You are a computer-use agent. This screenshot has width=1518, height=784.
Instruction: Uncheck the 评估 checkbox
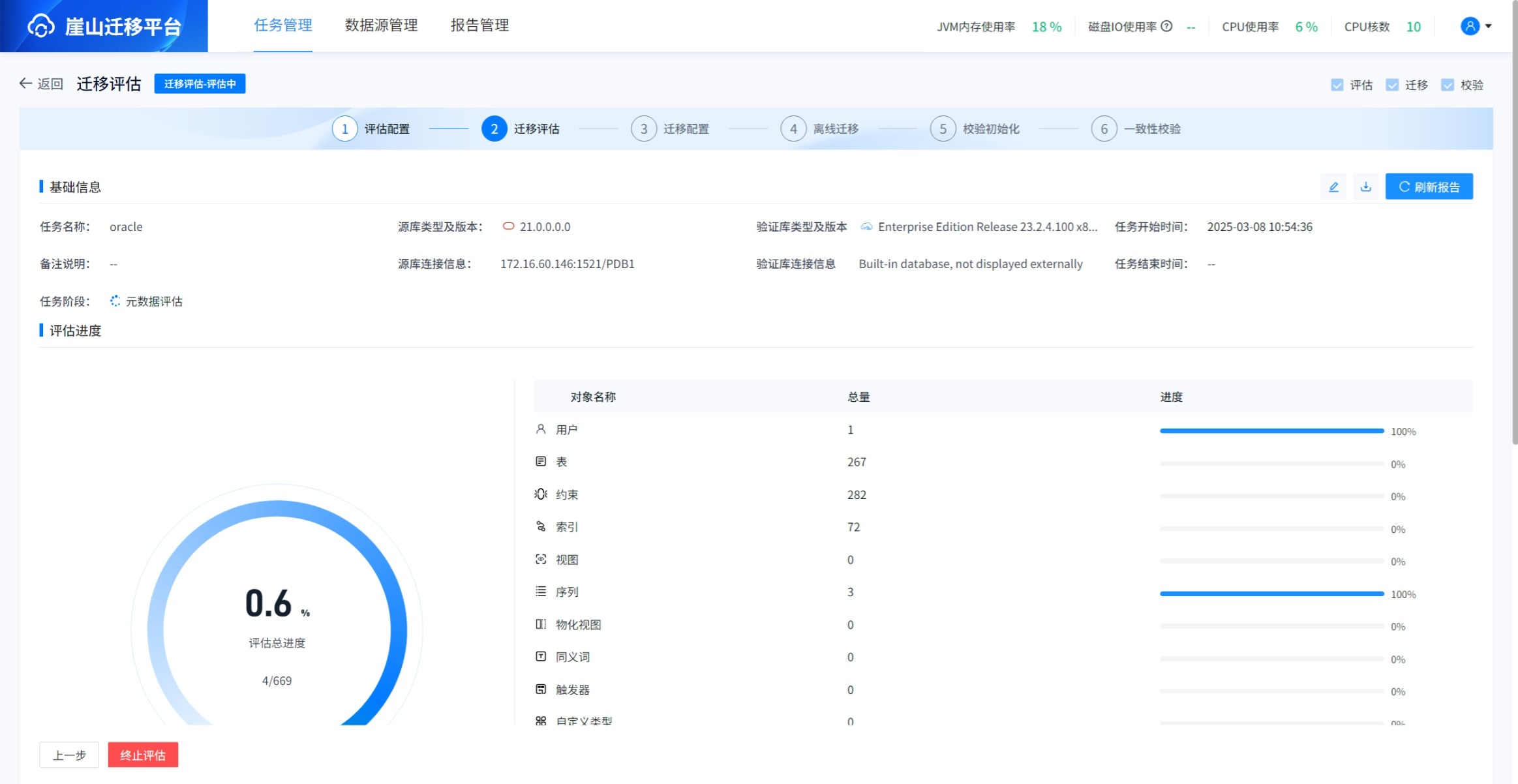pyautogui.click(x=1337, y=85)
